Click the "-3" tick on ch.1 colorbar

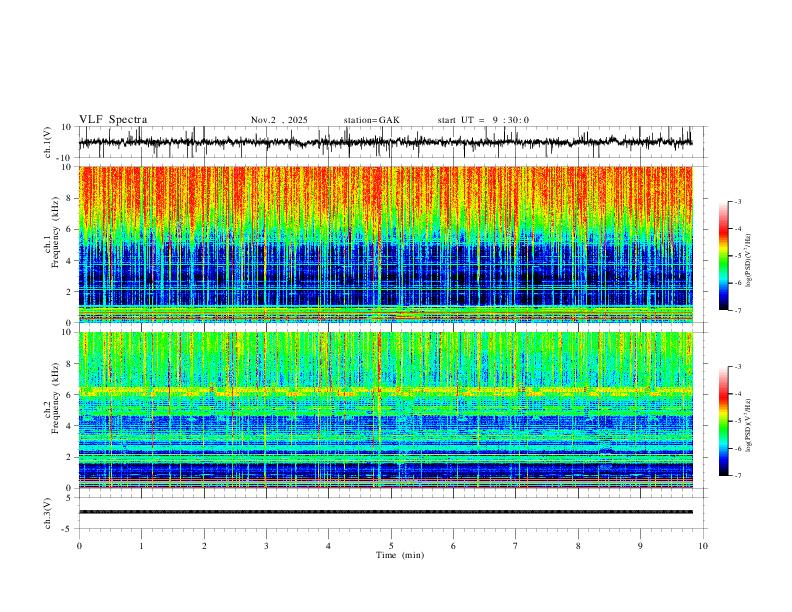(737, 201)
